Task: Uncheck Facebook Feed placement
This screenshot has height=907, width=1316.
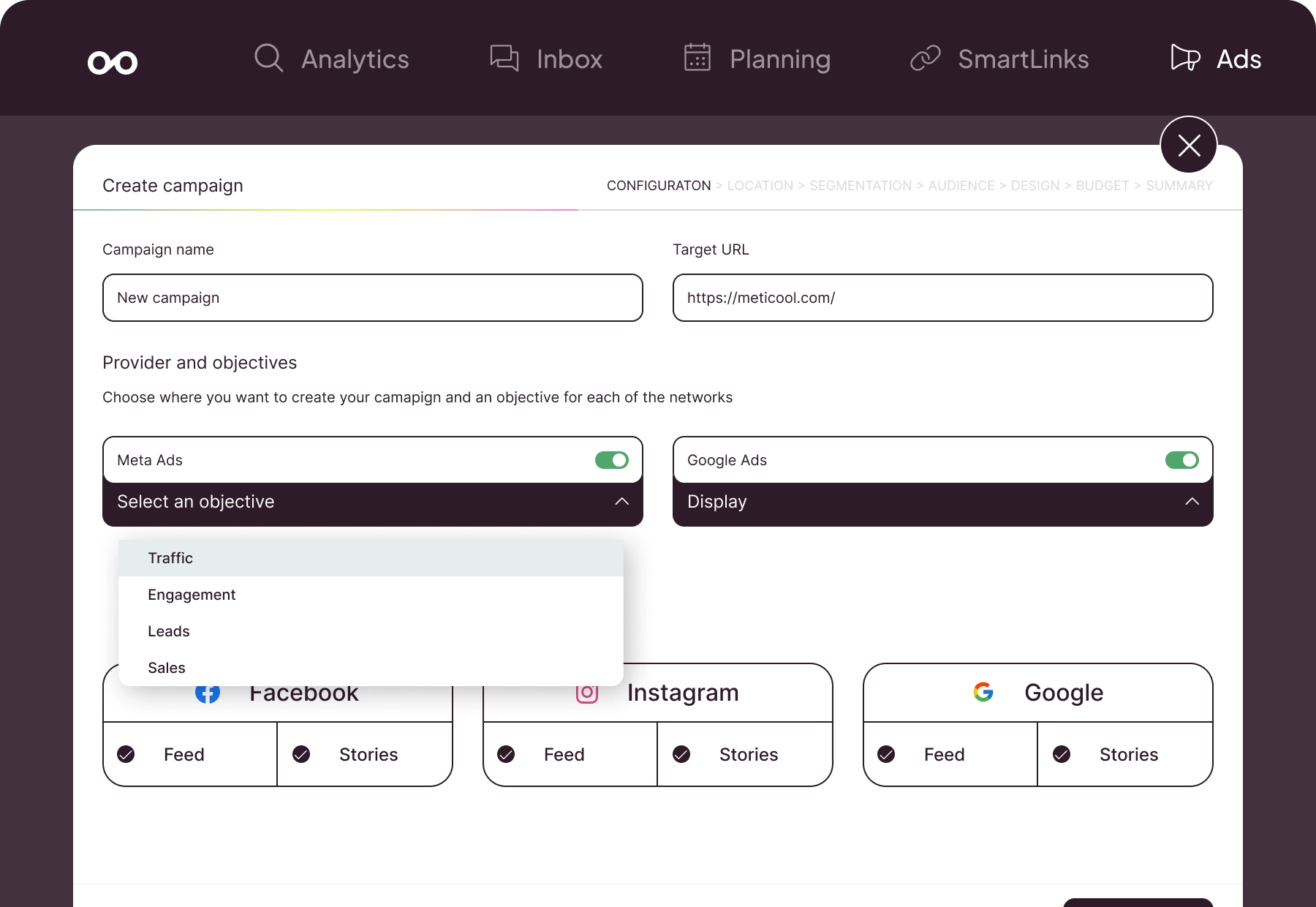Action: pyautogui.click(x=126, y=754)
